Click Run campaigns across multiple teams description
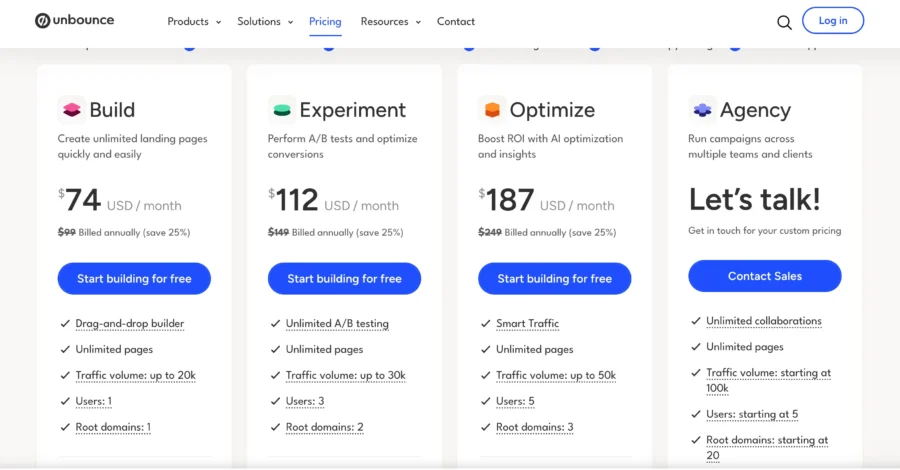This screenshot has height=470, width=900. pyautogui.click(x=750, y=146)
